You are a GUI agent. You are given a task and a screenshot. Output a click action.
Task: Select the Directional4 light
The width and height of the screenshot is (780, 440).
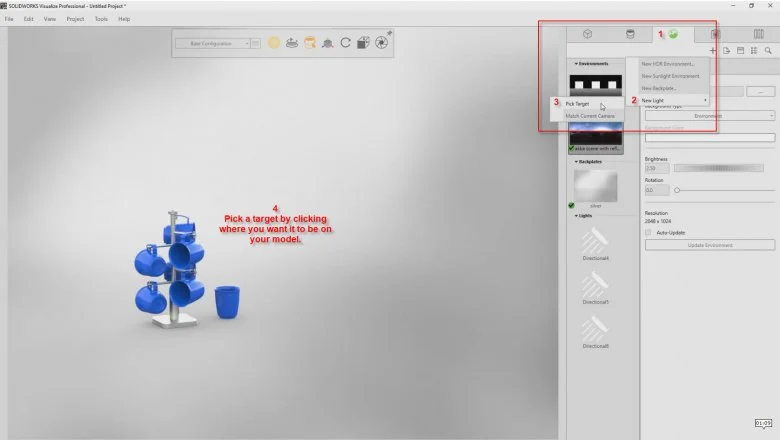click(595, 244)
